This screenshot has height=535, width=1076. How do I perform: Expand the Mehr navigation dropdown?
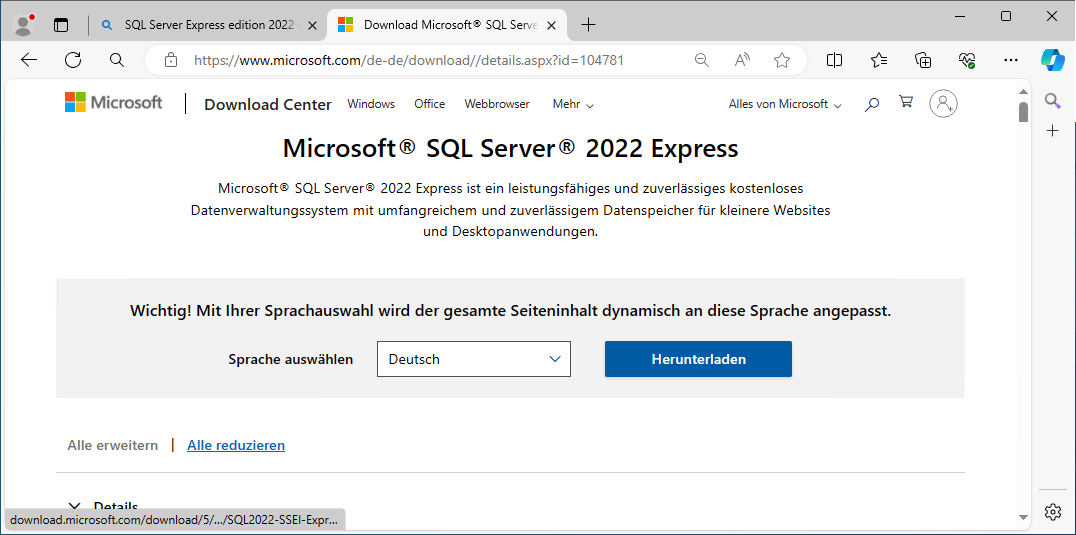(x=573, y=104)
